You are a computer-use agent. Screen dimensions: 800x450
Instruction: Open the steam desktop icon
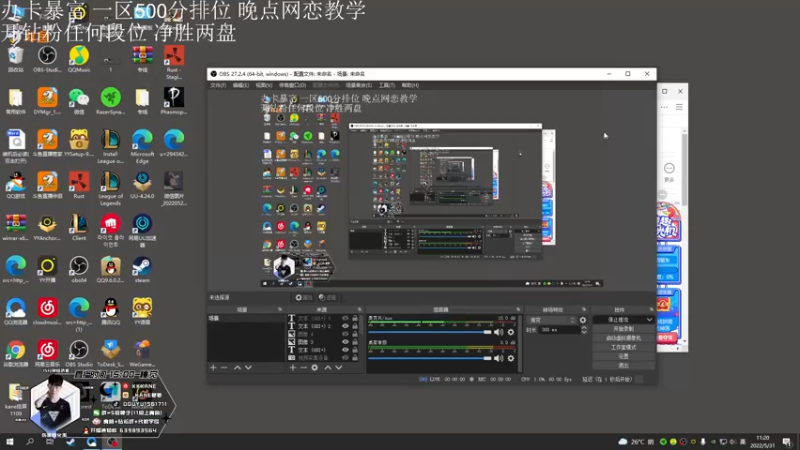(142, 270)
